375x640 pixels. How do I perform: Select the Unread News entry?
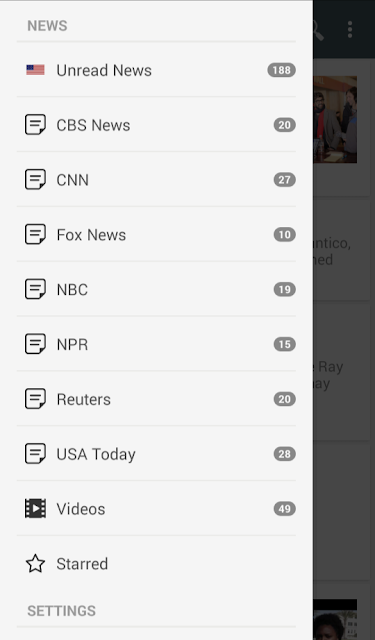point(156,70)
